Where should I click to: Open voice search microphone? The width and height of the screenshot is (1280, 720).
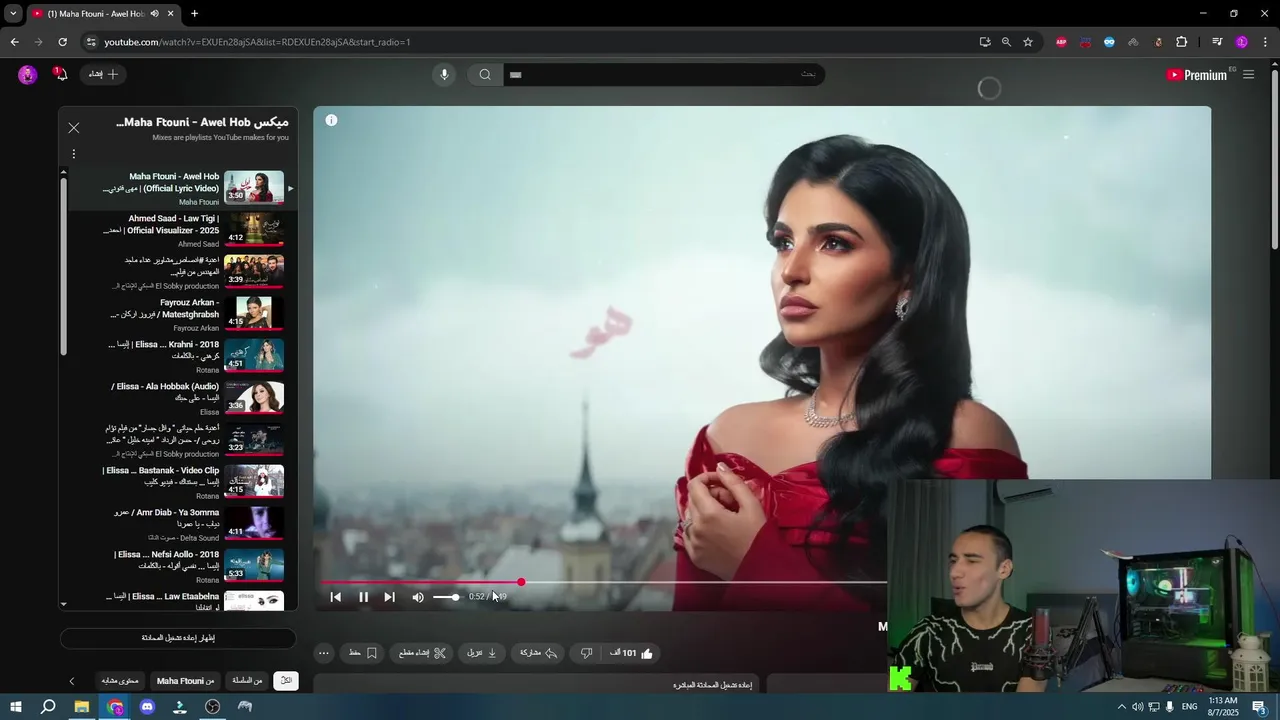444,74
